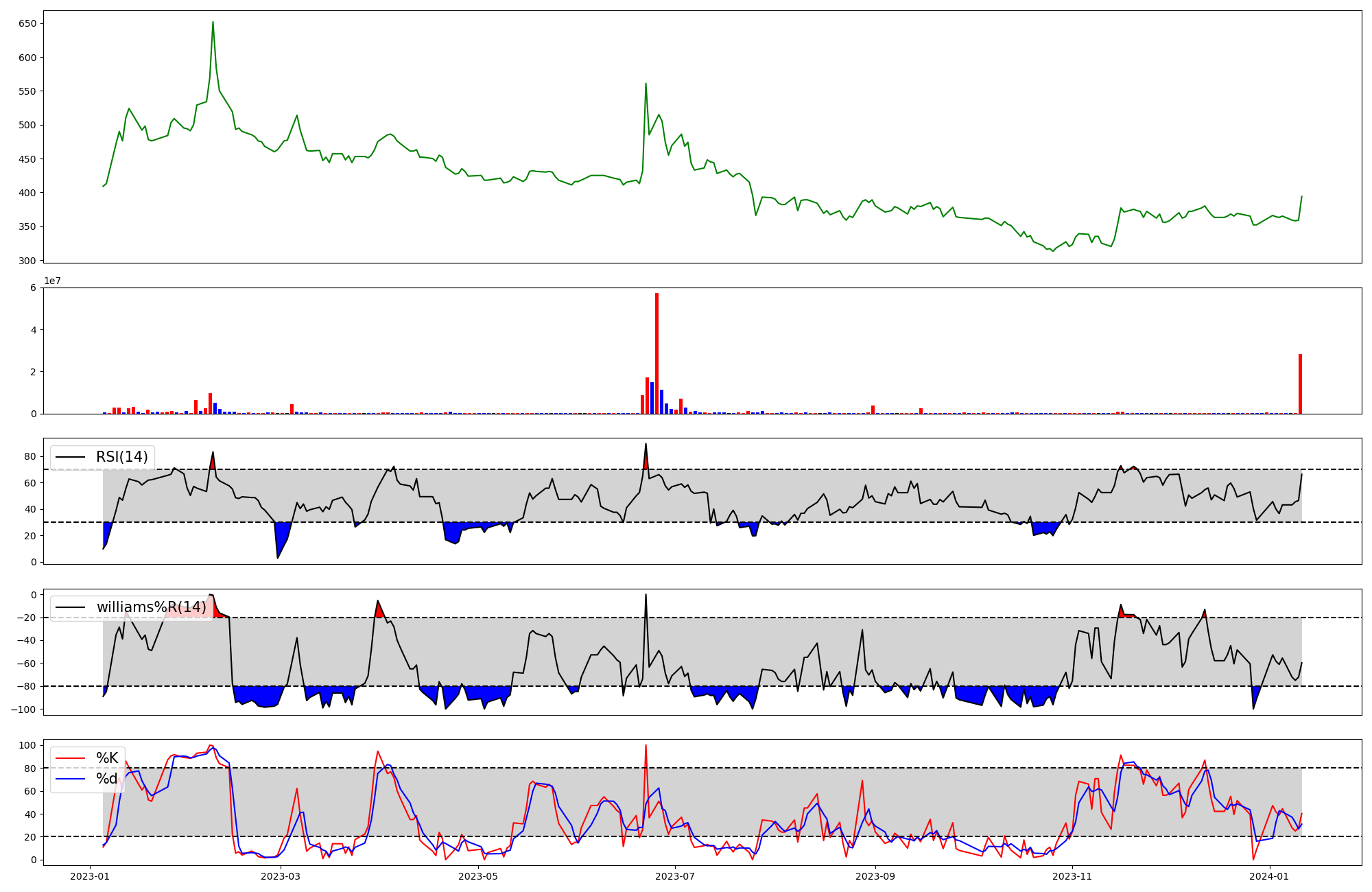Select the 2023-07 date axis label
Viewport: 1372px width, 892px height.
[675, 876]
